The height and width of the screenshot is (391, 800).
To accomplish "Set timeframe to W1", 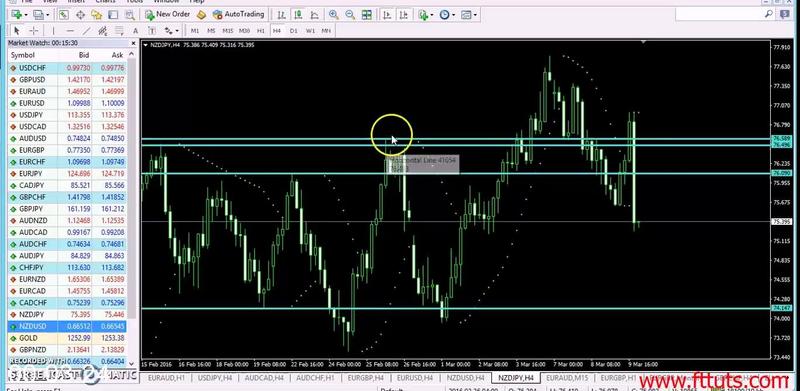I will pos(310,31).
